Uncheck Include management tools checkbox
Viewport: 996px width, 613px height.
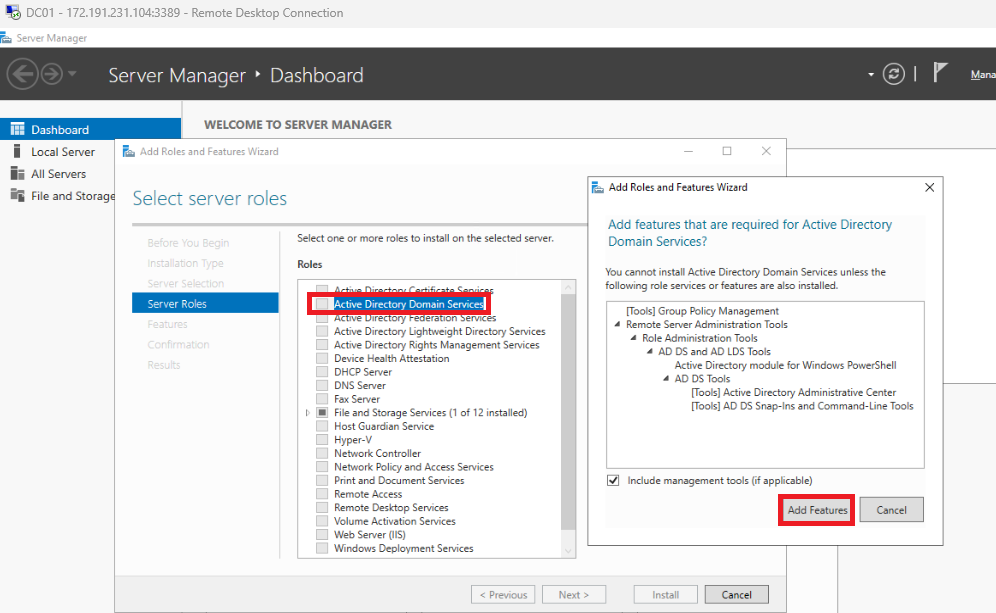point(613,480)
